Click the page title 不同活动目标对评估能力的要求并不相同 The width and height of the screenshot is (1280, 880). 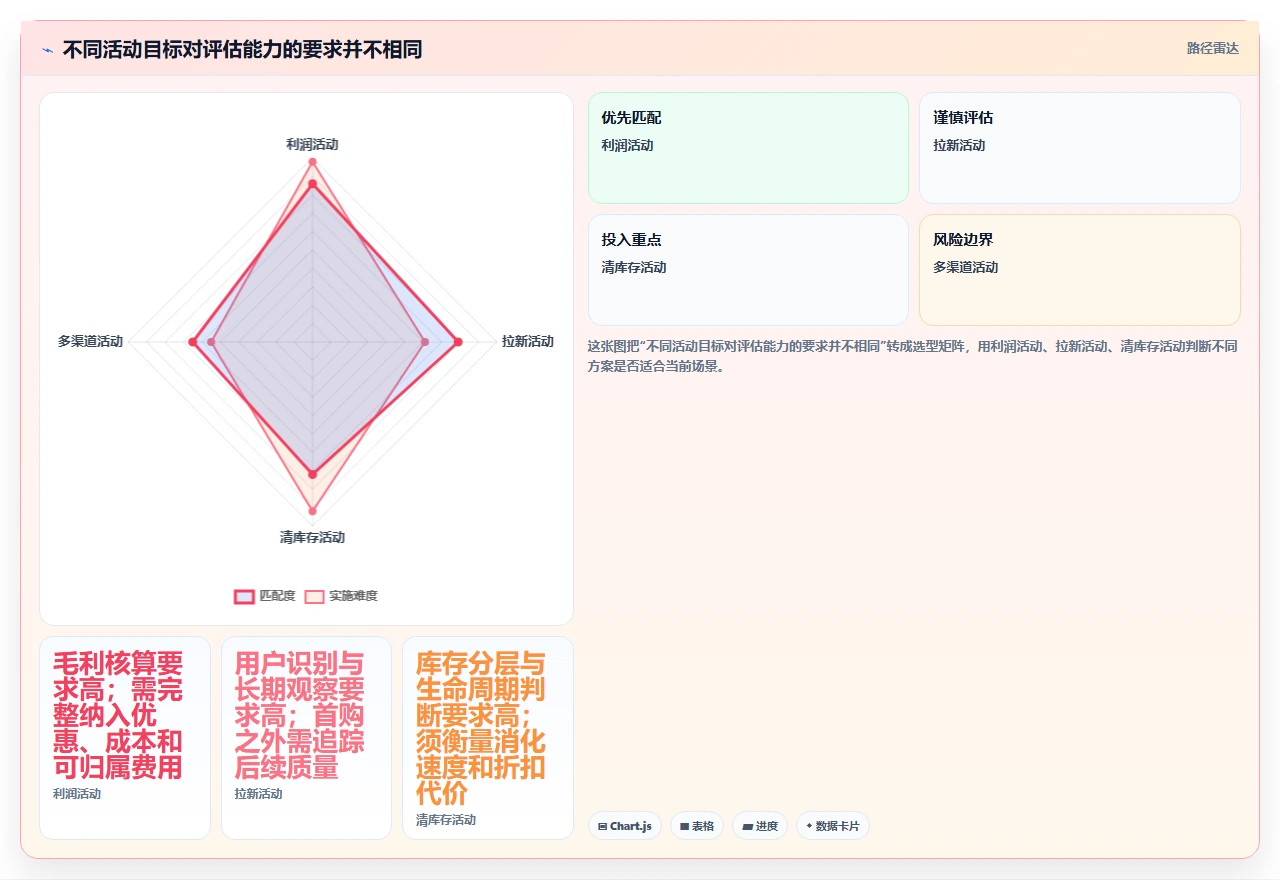pyautogui.click(x=242, y=49)
